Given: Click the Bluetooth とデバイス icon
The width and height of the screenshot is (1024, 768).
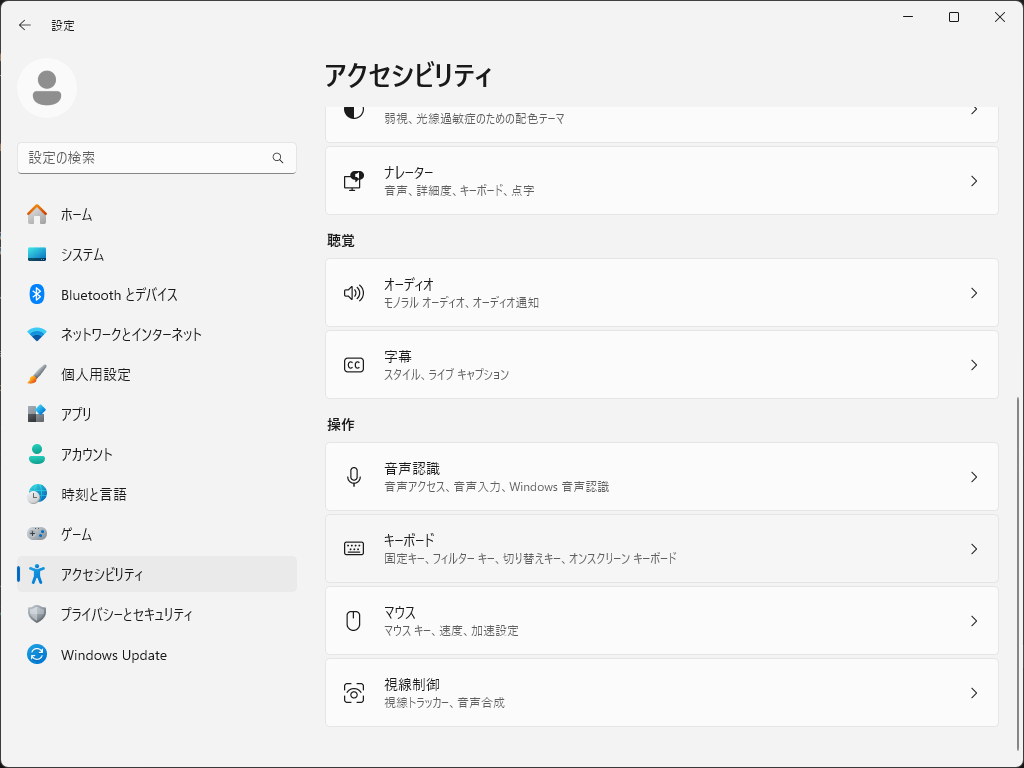Looking at the screenshot, I should coord(38,294).
